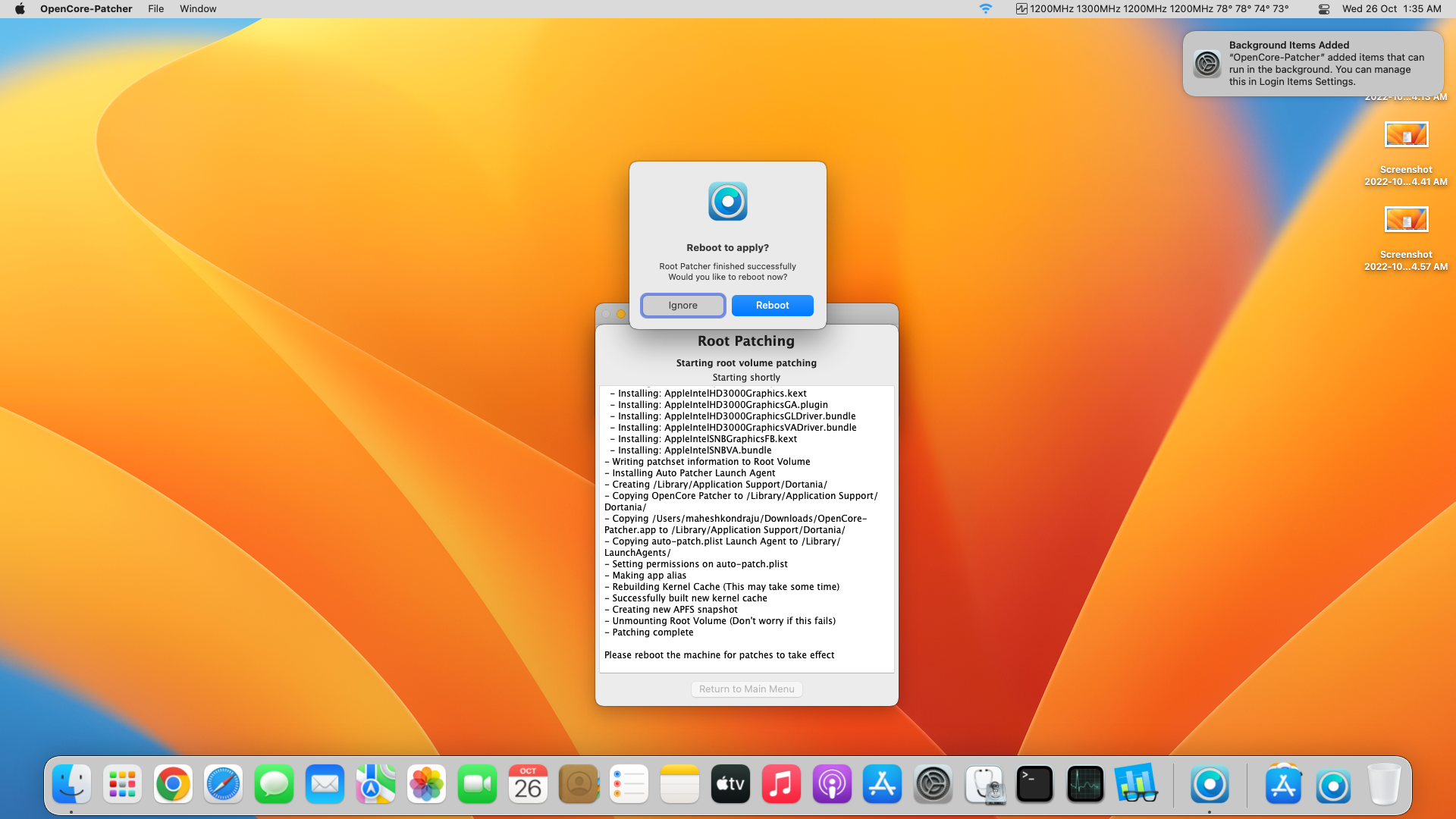Open the Trash in the Dock
The width and height of the screenshot is (1456, 819).
coord(1384,784)
